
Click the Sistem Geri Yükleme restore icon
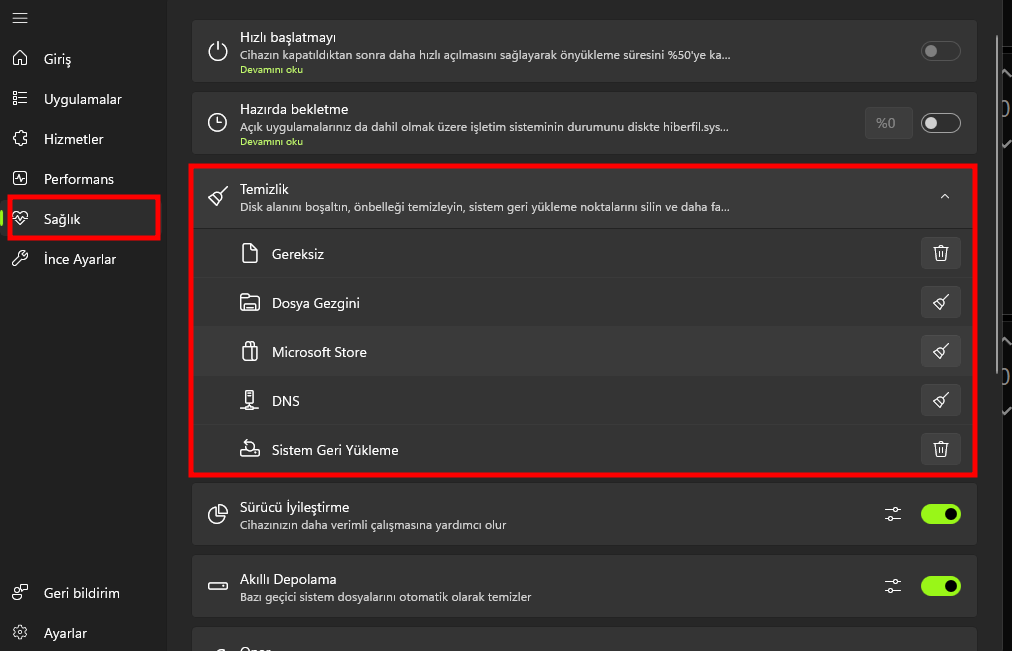tap(250, 448)
